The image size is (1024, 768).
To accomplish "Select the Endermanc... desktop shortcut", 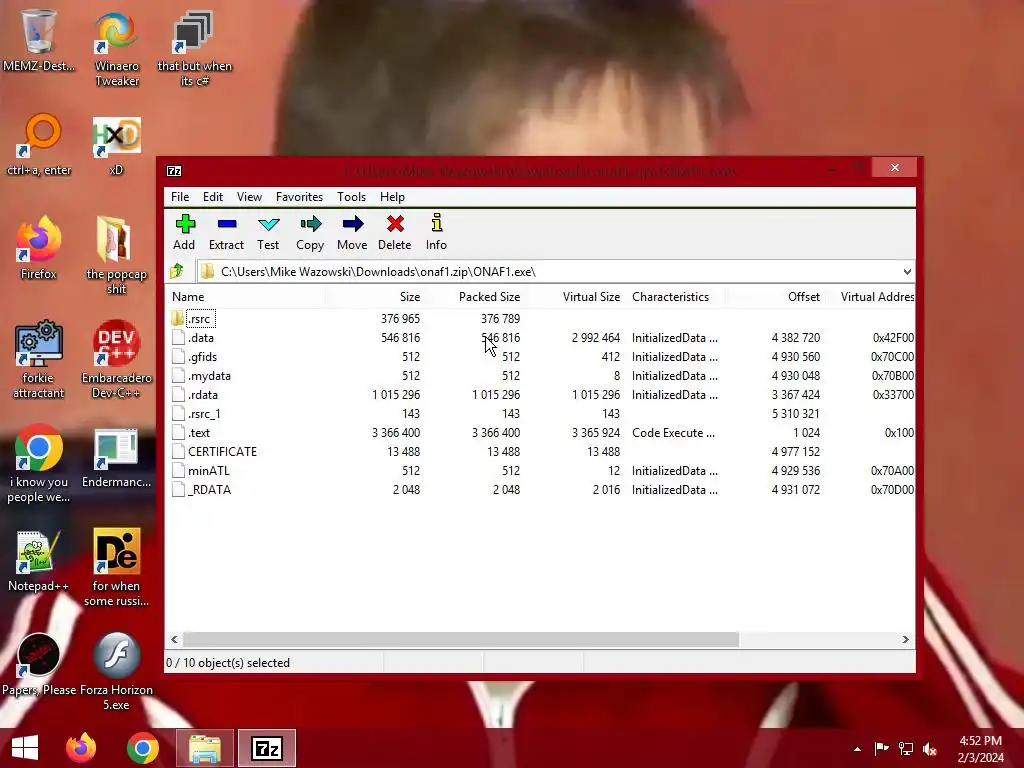I will [116, 456].
